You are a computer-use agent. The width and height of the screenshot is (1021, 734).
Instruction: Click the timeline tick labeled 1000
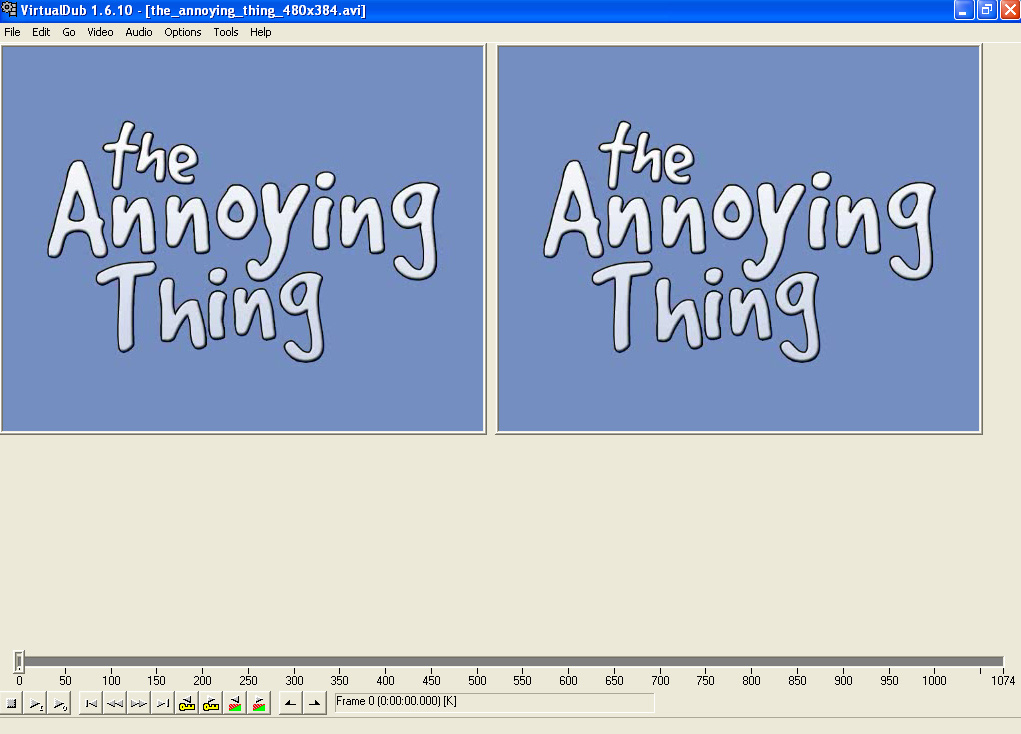pyautogui.click(x=934, y=680)
